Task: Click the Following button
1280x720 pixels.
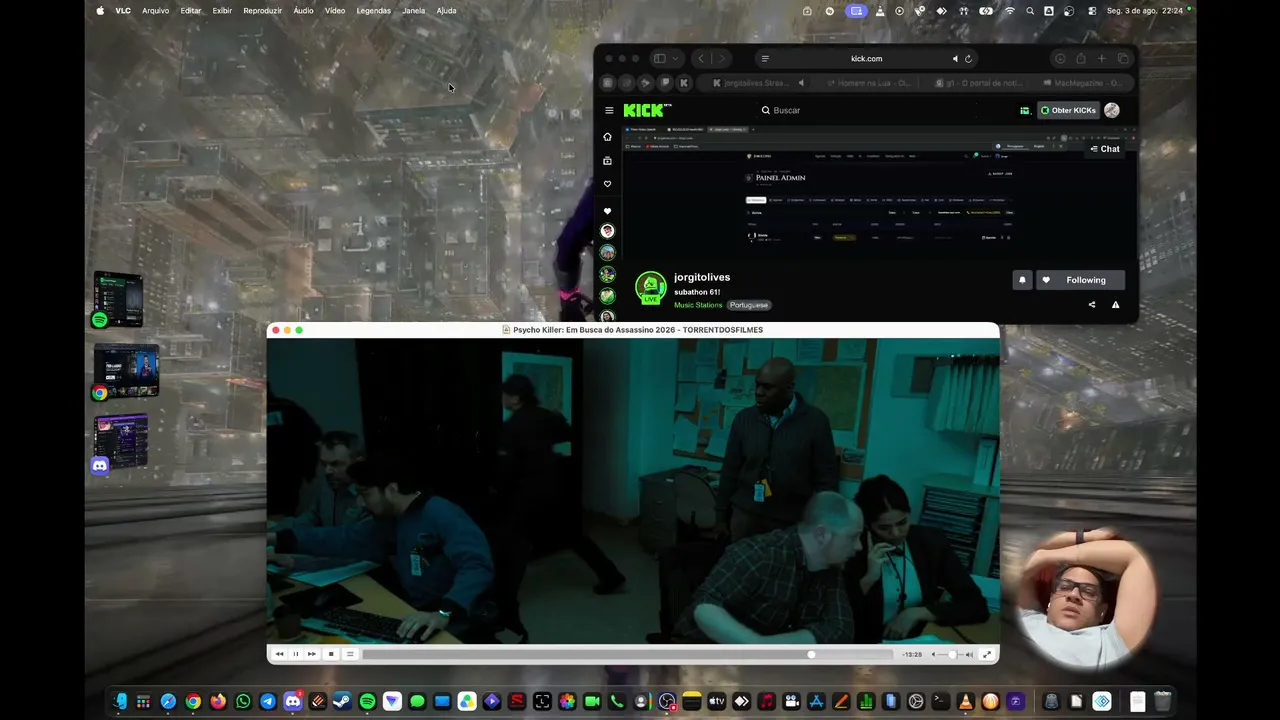Action: click(1078, 280)
